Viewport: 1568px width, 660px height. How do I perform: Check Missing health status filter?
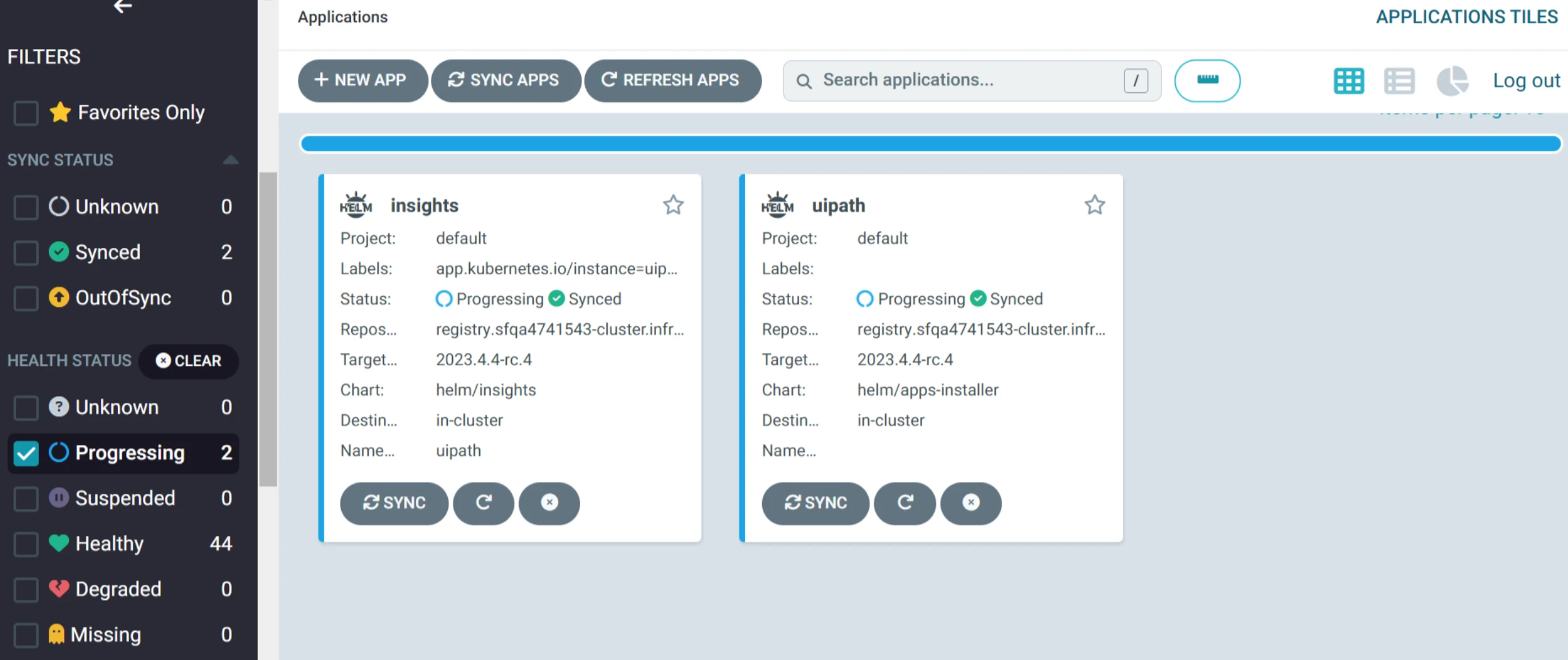click(26, 635)
